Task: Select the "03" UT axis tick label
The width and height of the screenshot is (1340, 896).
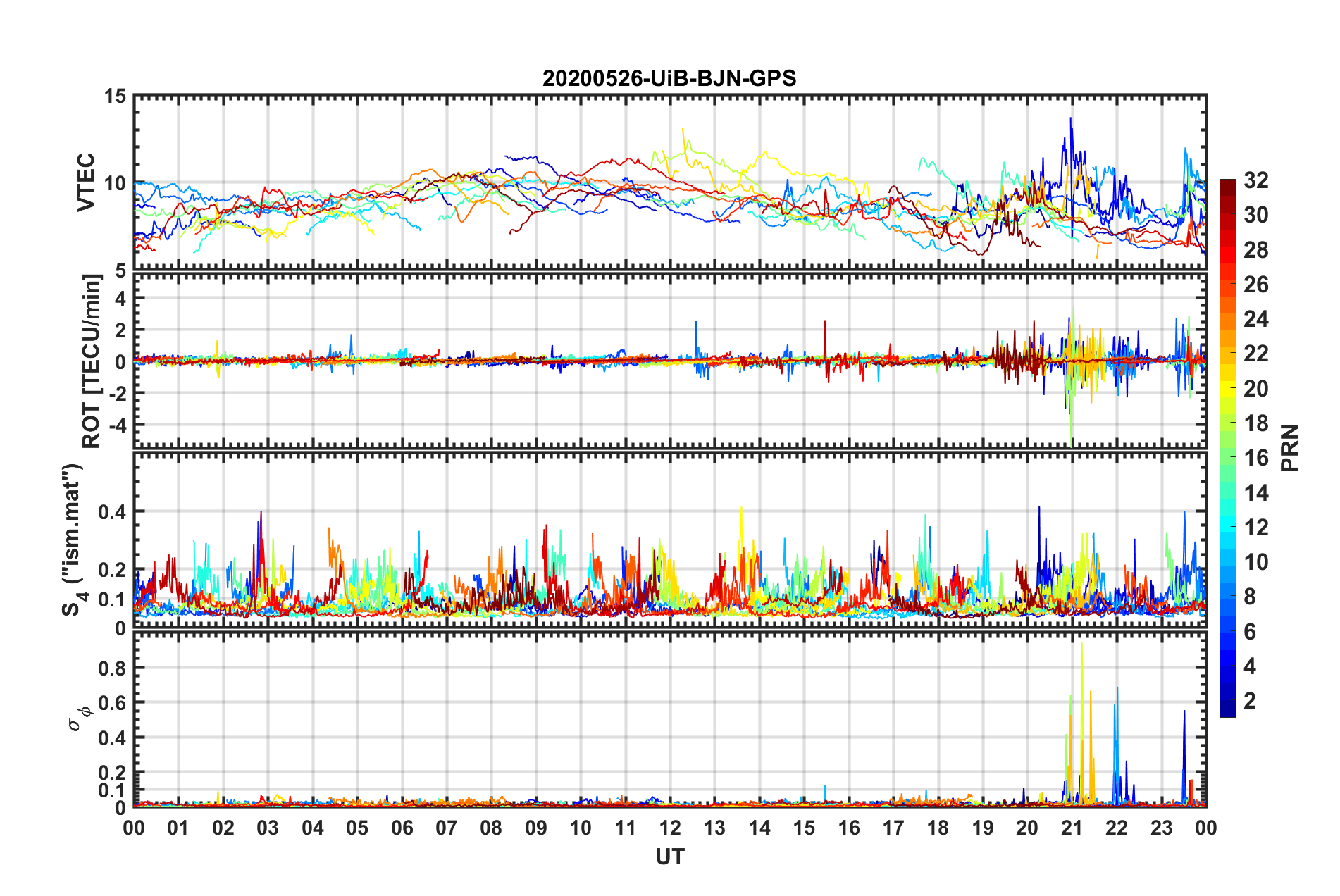Action: (x=268, y=828)
